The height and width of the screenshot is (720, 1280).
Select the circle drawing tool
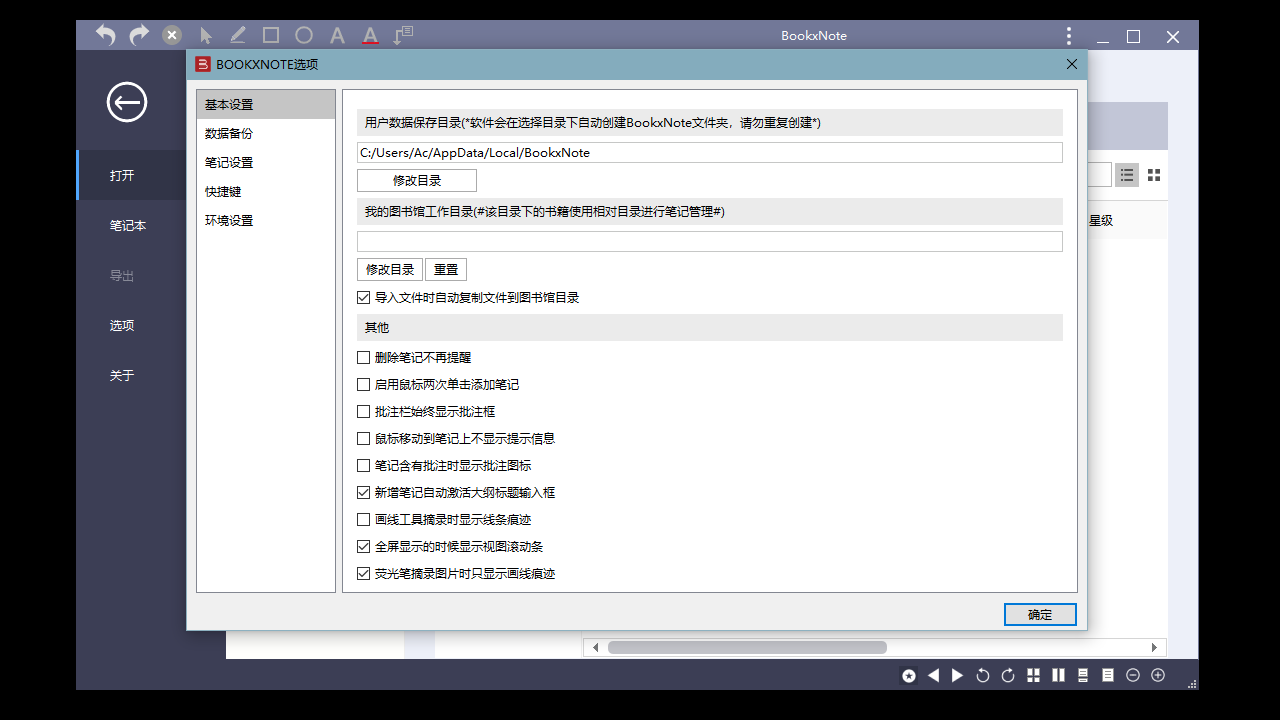tap(303, 35)
